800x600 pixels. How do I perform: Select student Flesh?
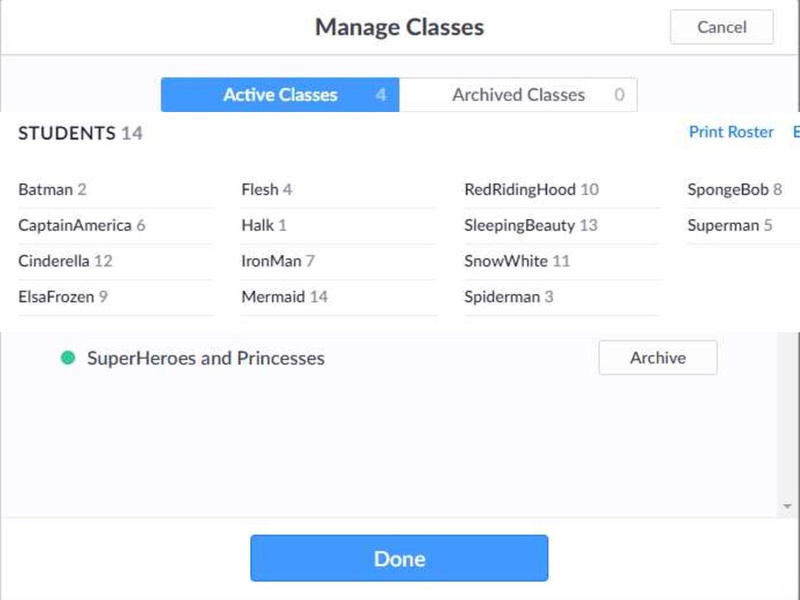[x=259, y=189]
